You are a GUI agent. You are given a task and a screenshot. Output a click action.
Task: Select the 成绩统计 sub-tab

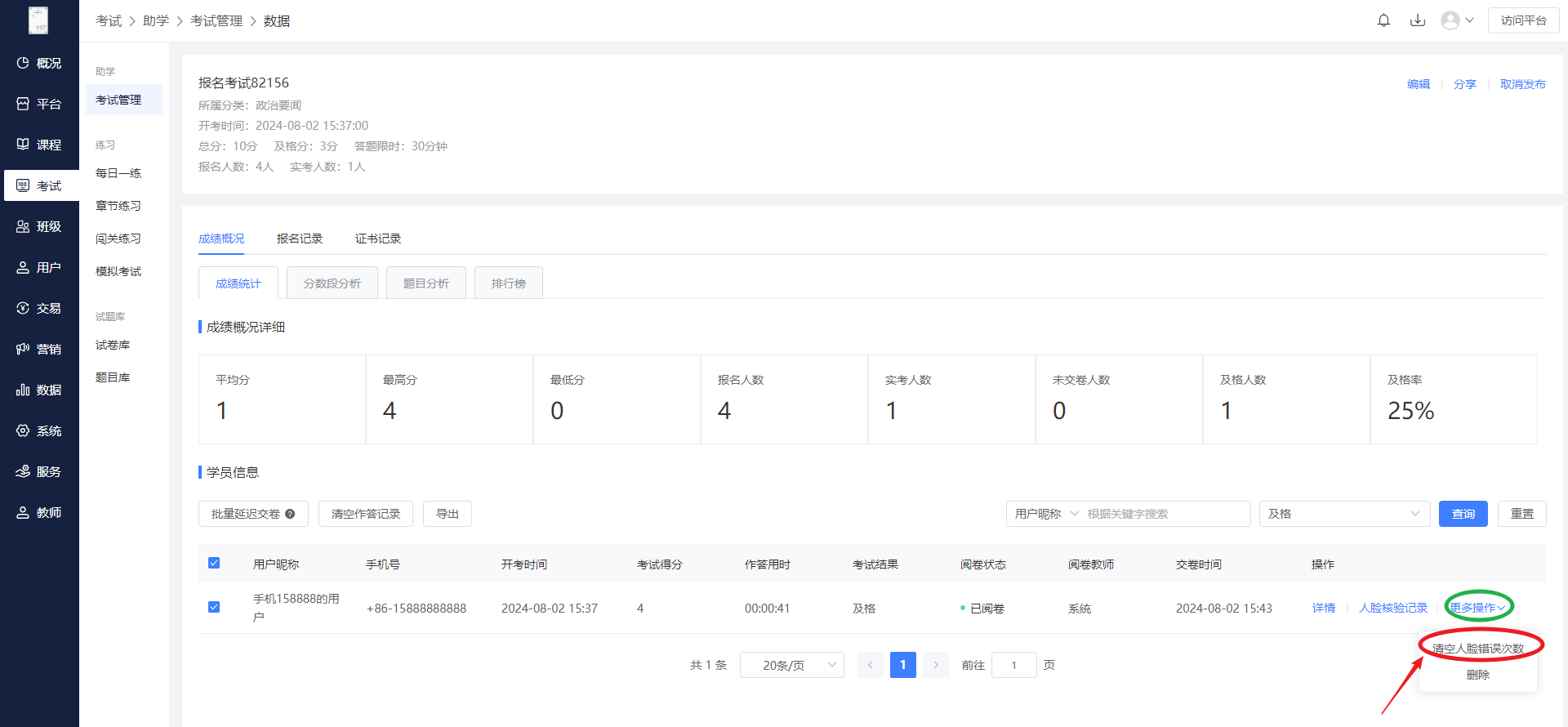pyautogui.click(x=238, y=283)
